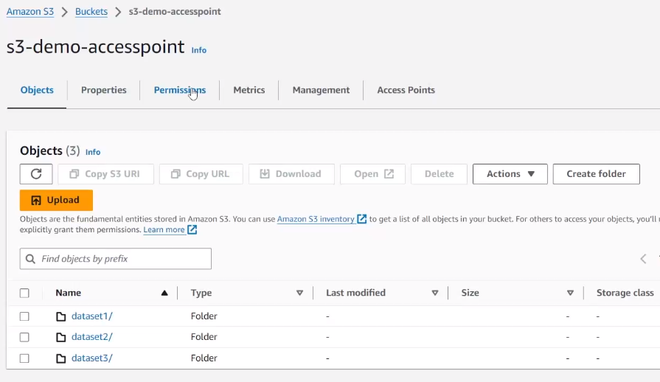Click folder icon of dataset3/

coord(61,358)
